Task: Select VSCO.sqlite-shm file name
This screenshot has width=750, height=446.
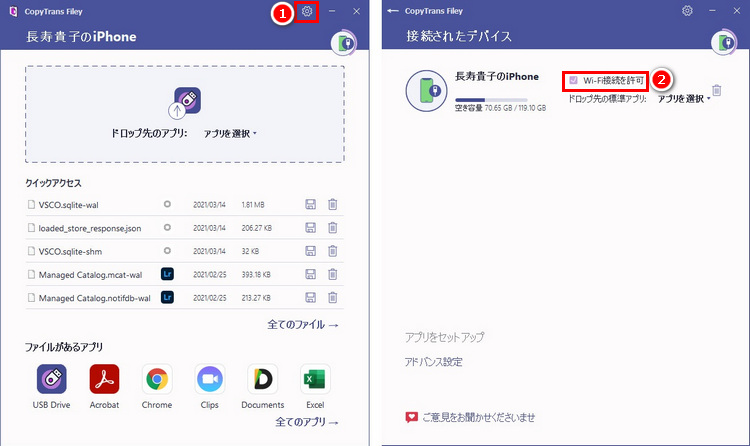Action: click(x=70, y=251)
